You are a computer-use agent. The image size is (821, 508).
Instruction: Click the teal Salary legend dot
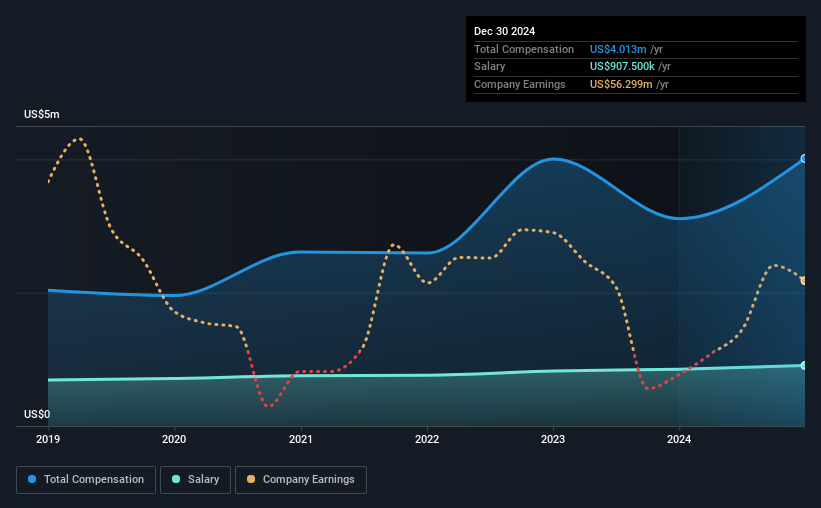point(176,479)
